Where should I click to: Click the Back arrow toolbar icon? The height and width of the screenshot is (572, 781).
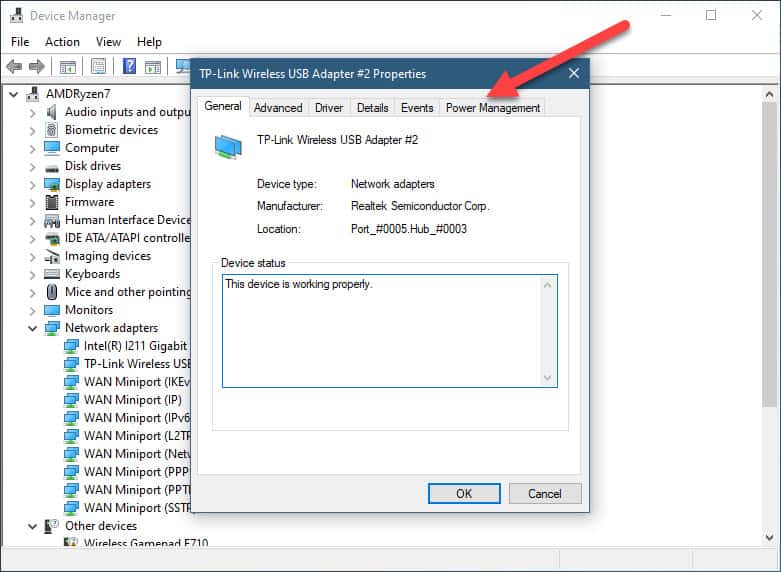pyautogui.click(x=14, y=66)
